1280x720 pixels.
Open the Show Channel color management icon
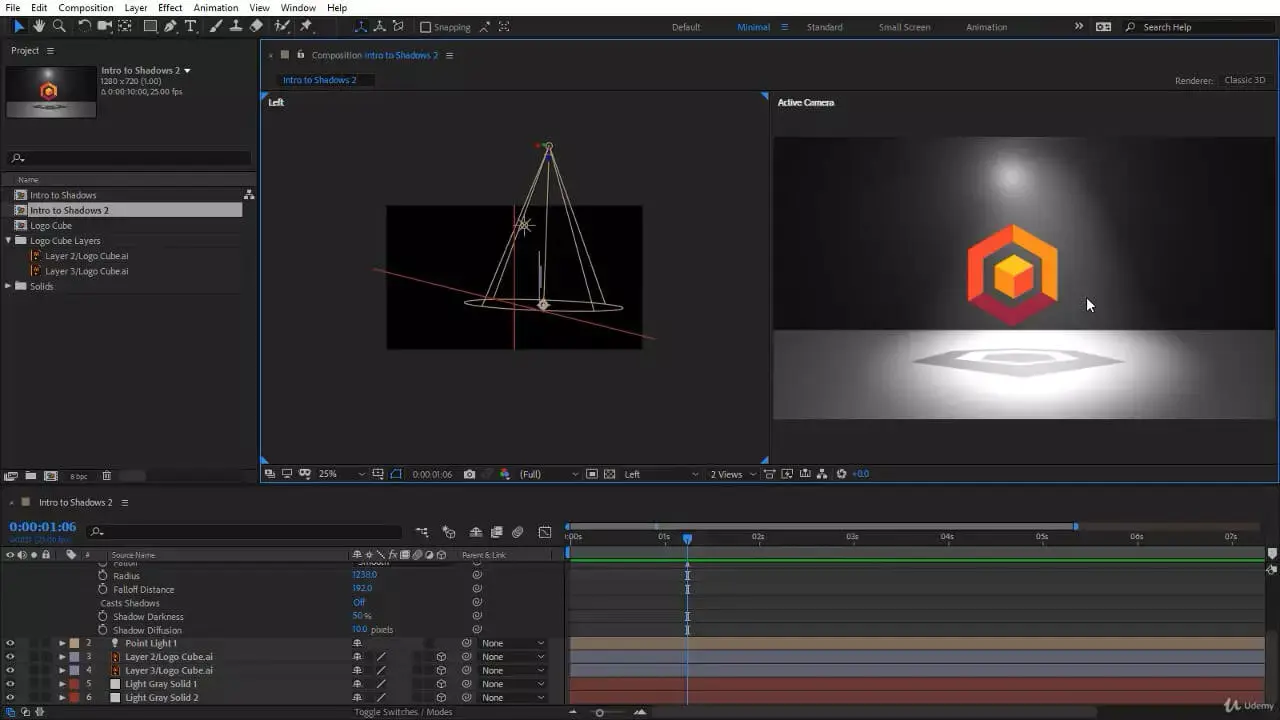(504, 474)
